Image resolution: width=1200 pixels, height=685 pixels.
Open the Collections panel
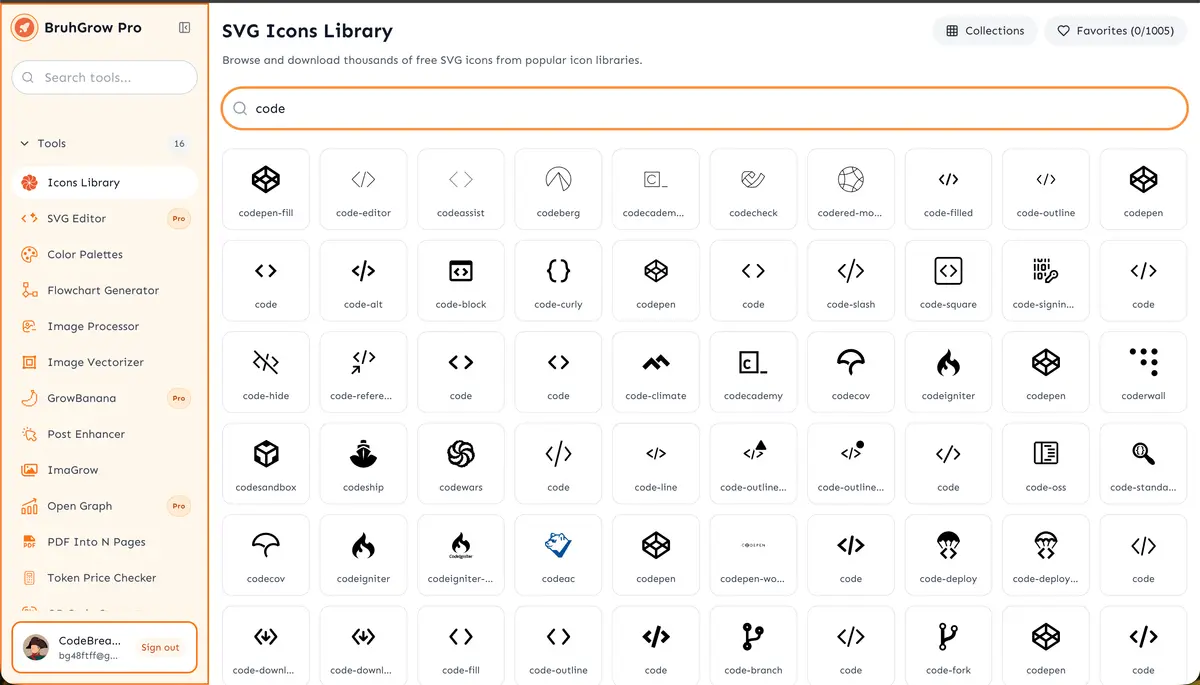coord(984,30)
